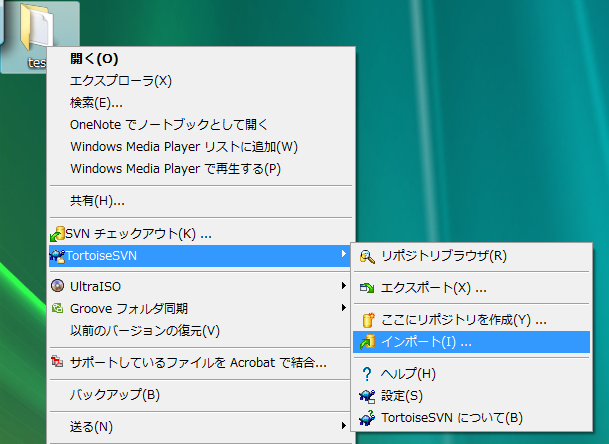
Task: Click the TortoiseSVN turtle icon
Action: point(57,256)
